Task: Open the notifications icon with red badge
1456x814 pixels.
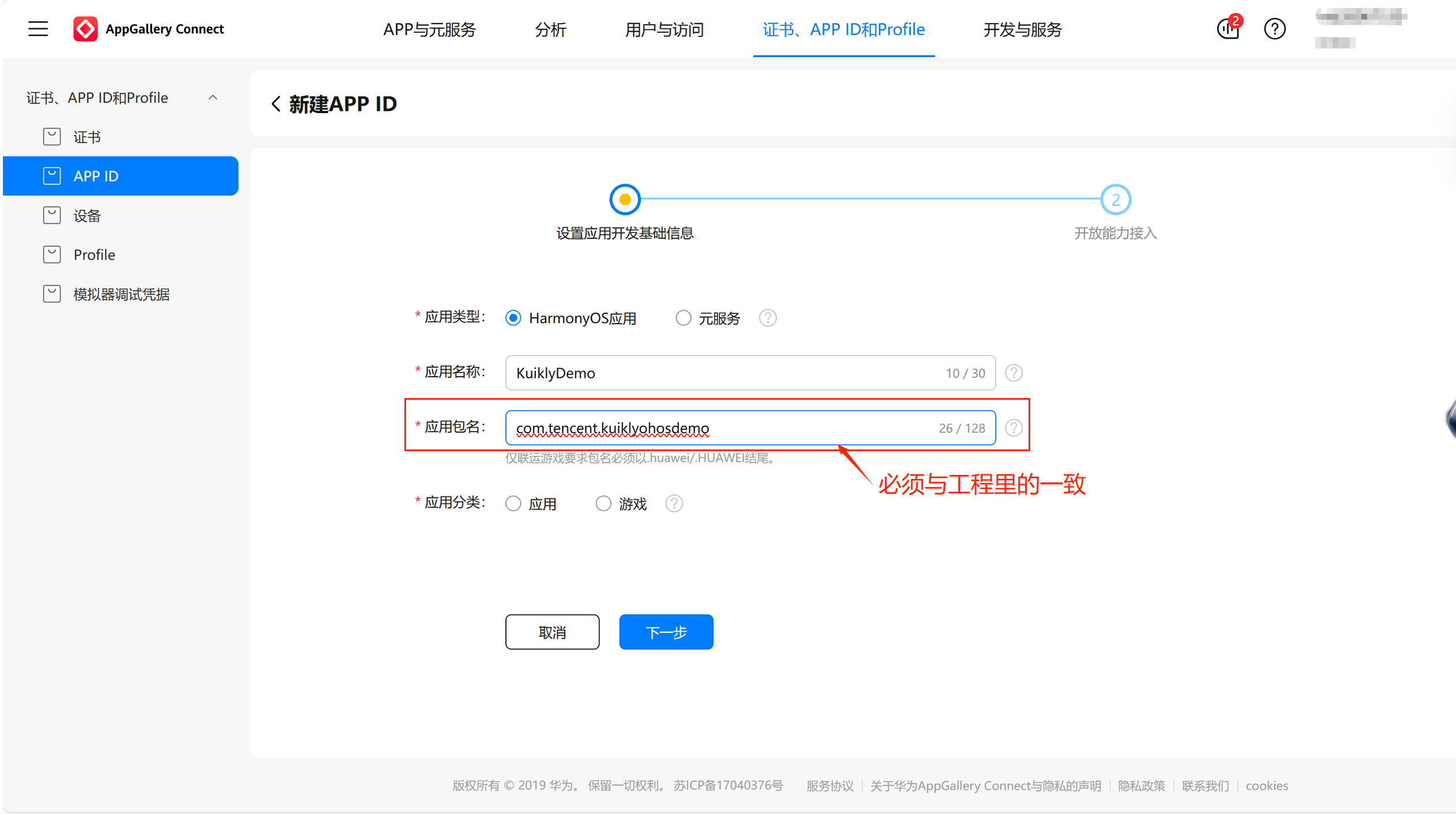Action: point(1228,29)
